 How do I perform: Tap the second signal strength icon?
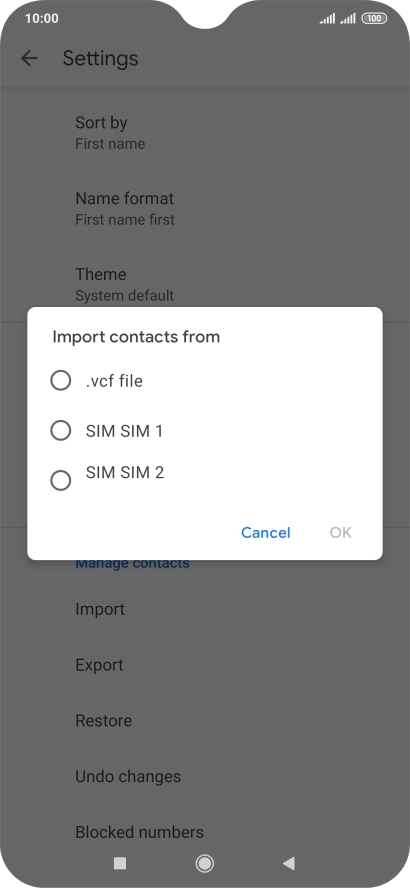click(x=348, y=19)
